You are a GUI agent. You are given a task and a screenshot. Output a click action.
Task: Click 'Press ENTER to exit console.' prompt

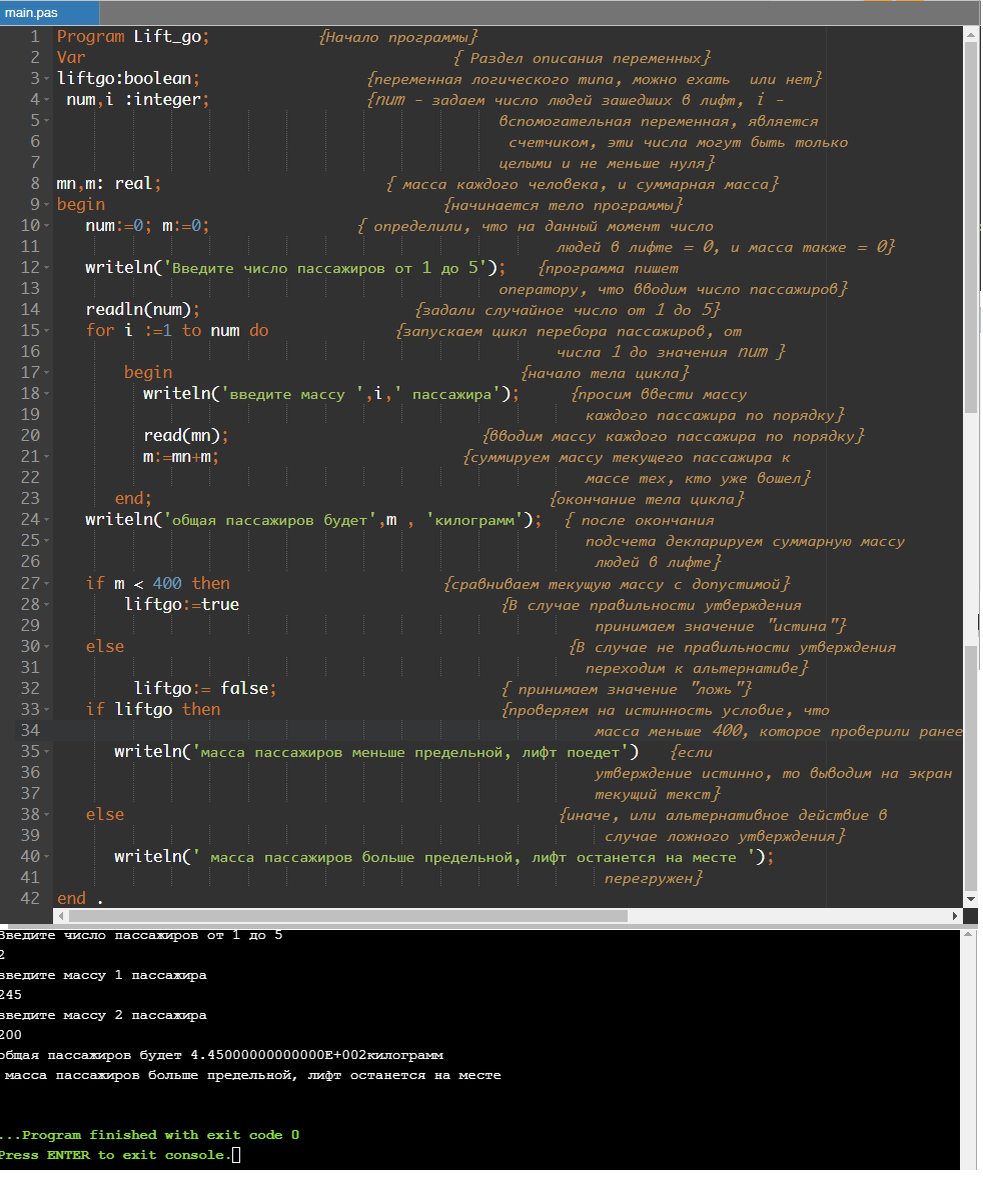coord(115,1157)
